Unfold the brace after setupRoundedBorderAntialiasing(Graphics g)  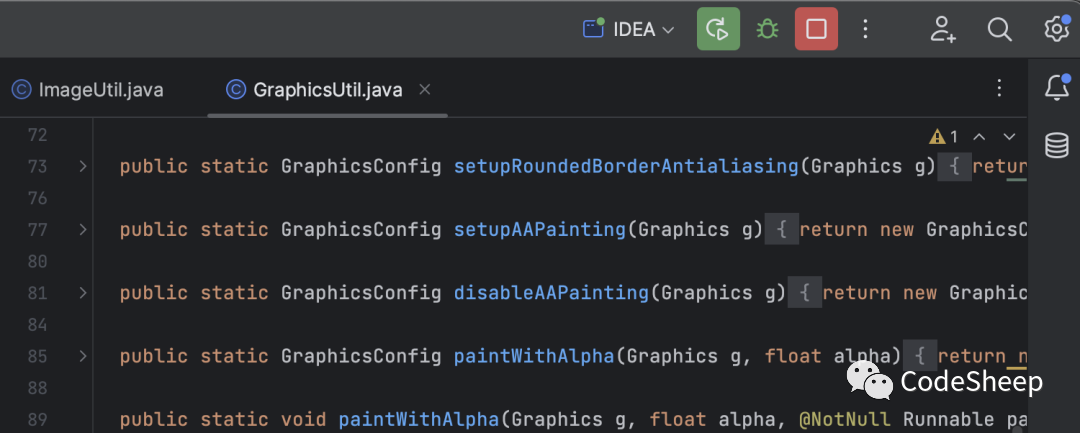click(954, 167)
